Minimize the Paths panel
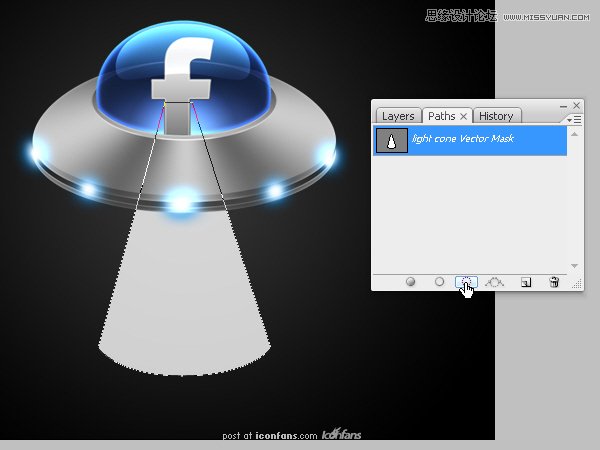 pos(563,106)
